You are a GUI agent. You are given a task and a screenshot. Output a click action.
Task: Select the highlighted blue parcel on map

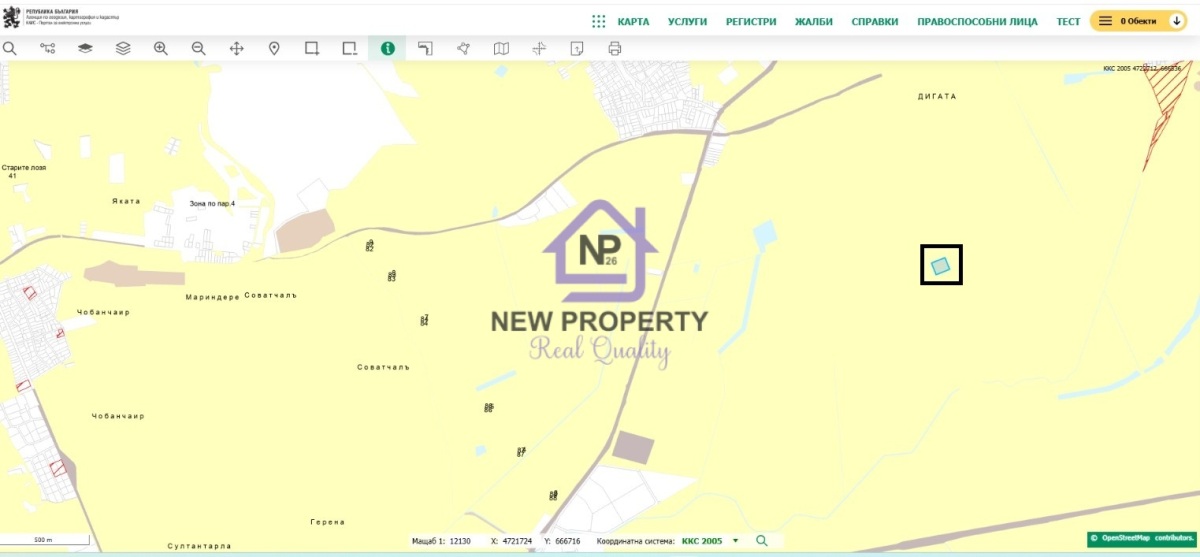[x=941, y=266]
